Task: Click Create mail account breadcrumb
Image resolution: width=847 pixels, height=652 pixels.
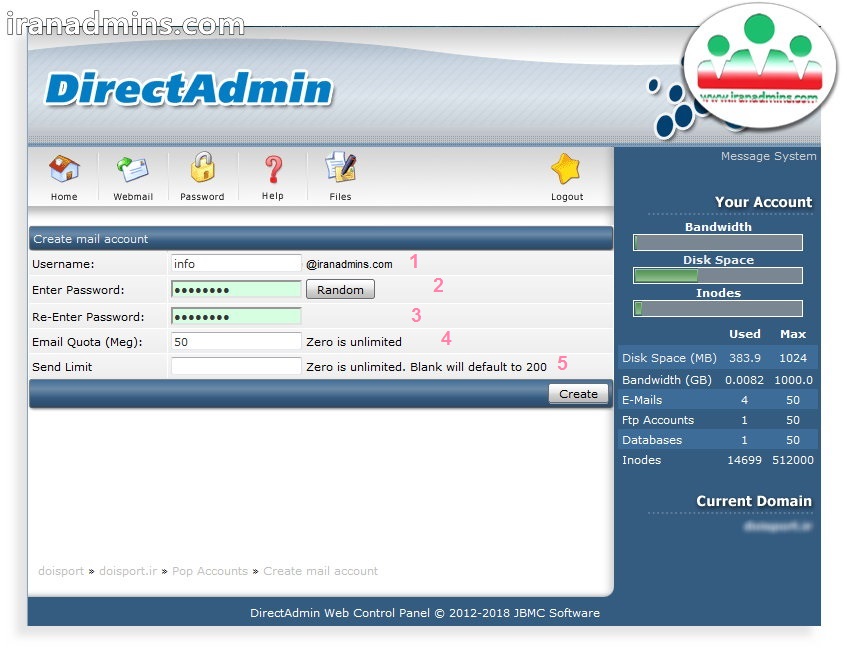Action: (x=320, y=571)
